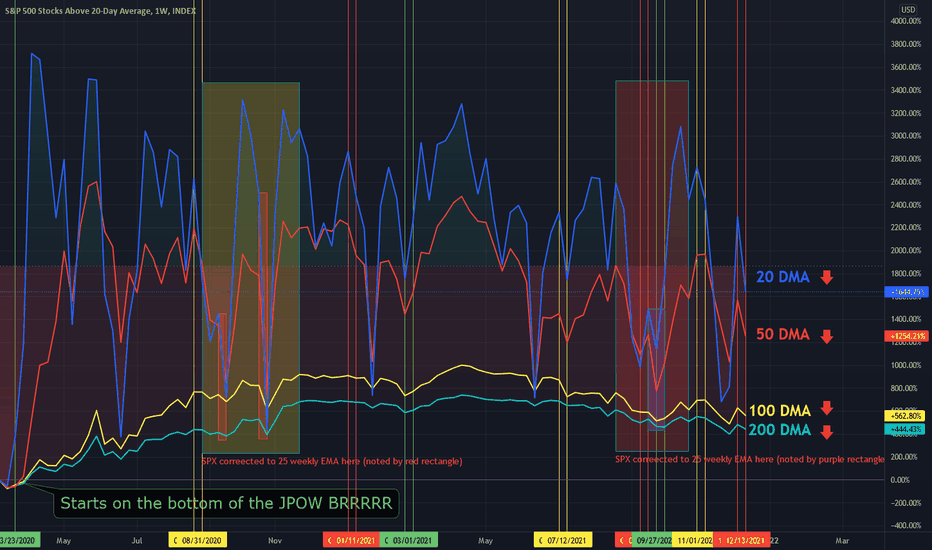Select the teal 200 DMA text label
The width and height of the screenshot is (932, 550).
[779, 430]
